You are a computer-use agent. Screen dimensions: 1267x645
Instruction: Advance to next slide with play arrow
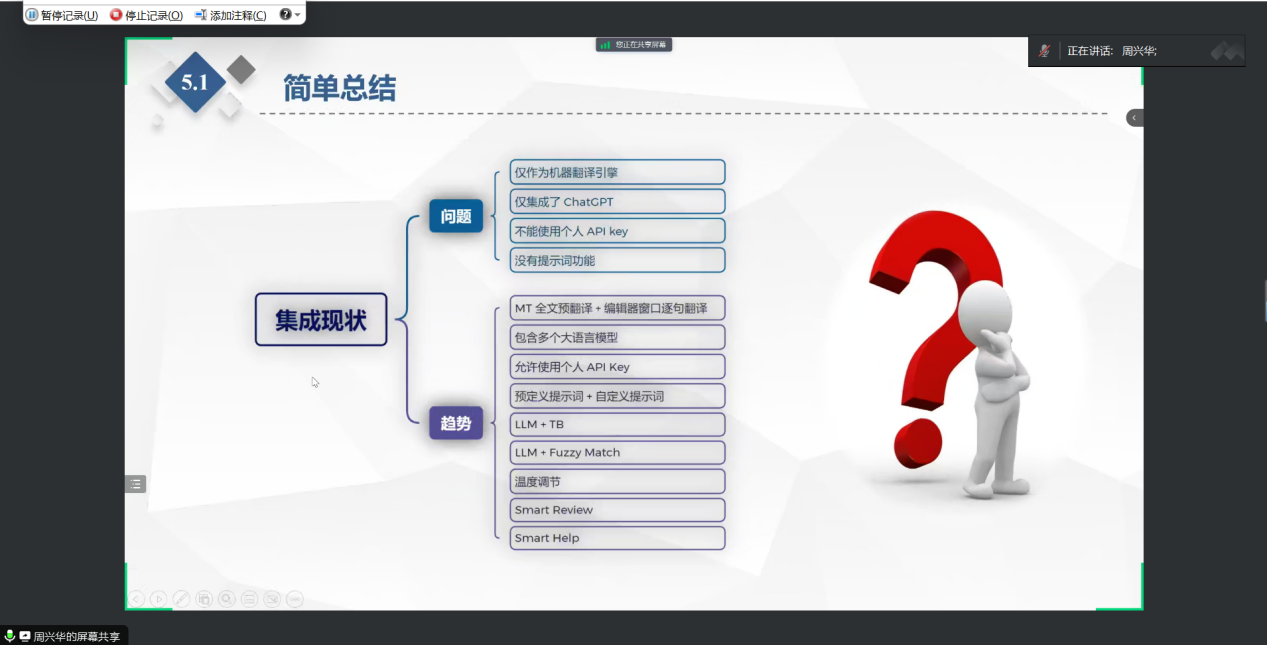(x=158, y=599)
